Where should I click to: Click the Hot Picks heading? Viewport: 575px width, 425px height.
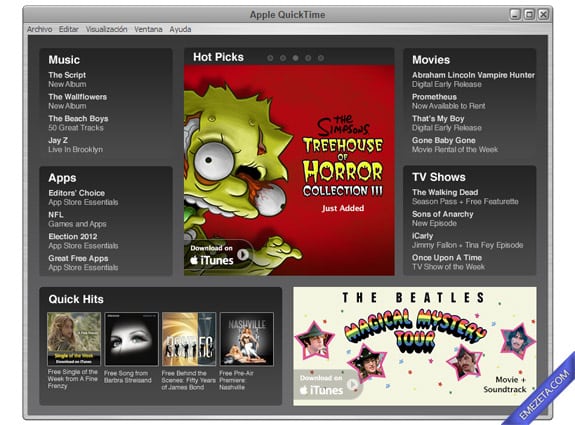point(218,57)
